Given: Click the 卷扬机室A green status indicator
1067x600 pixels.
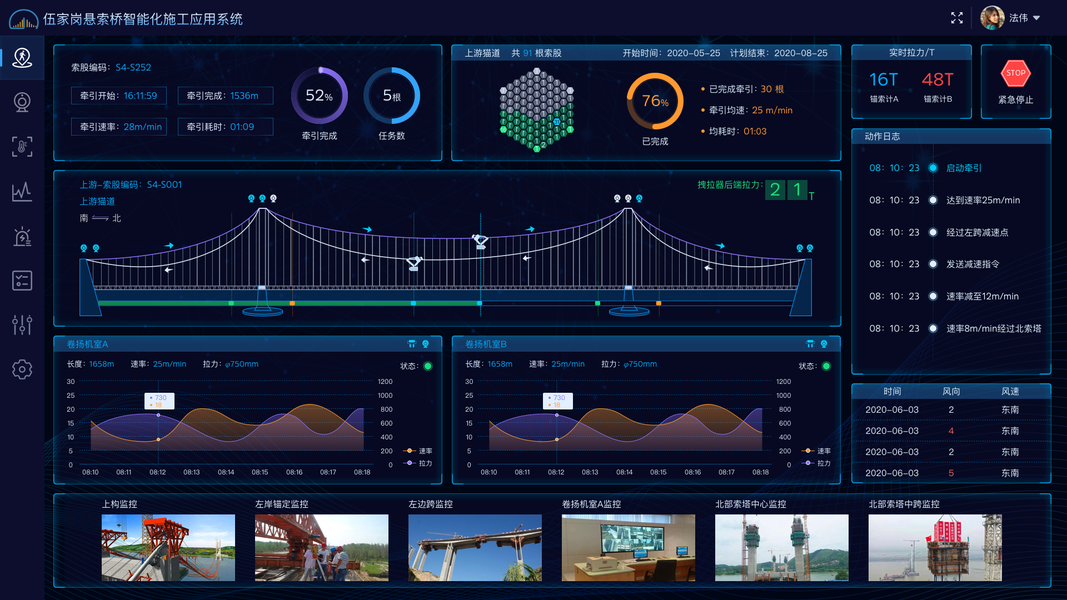Looking at the screenshot, I should pos(428,366).
